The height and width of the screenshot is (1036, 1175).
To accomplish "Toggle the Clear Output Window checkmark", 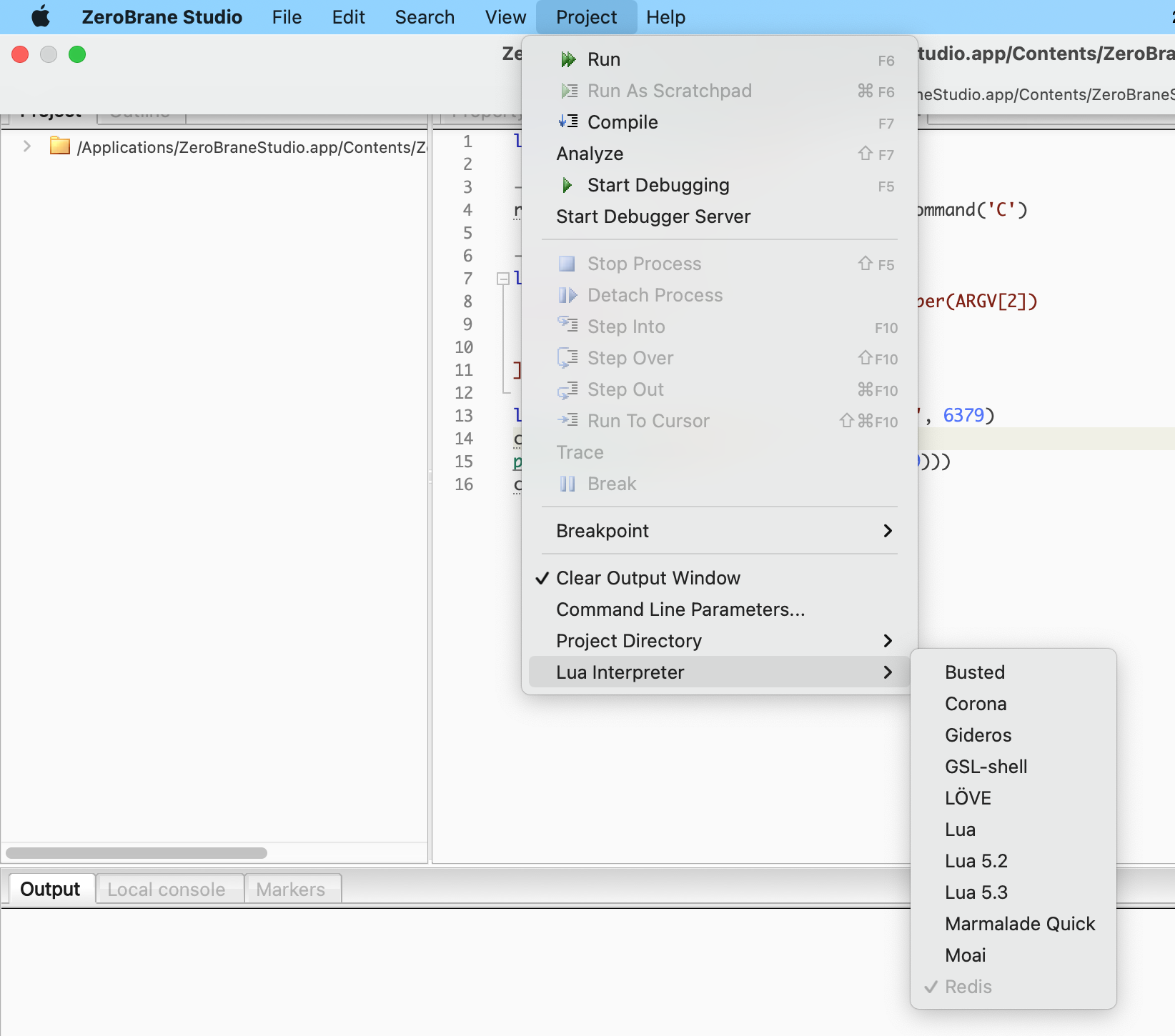I will 542,578.
